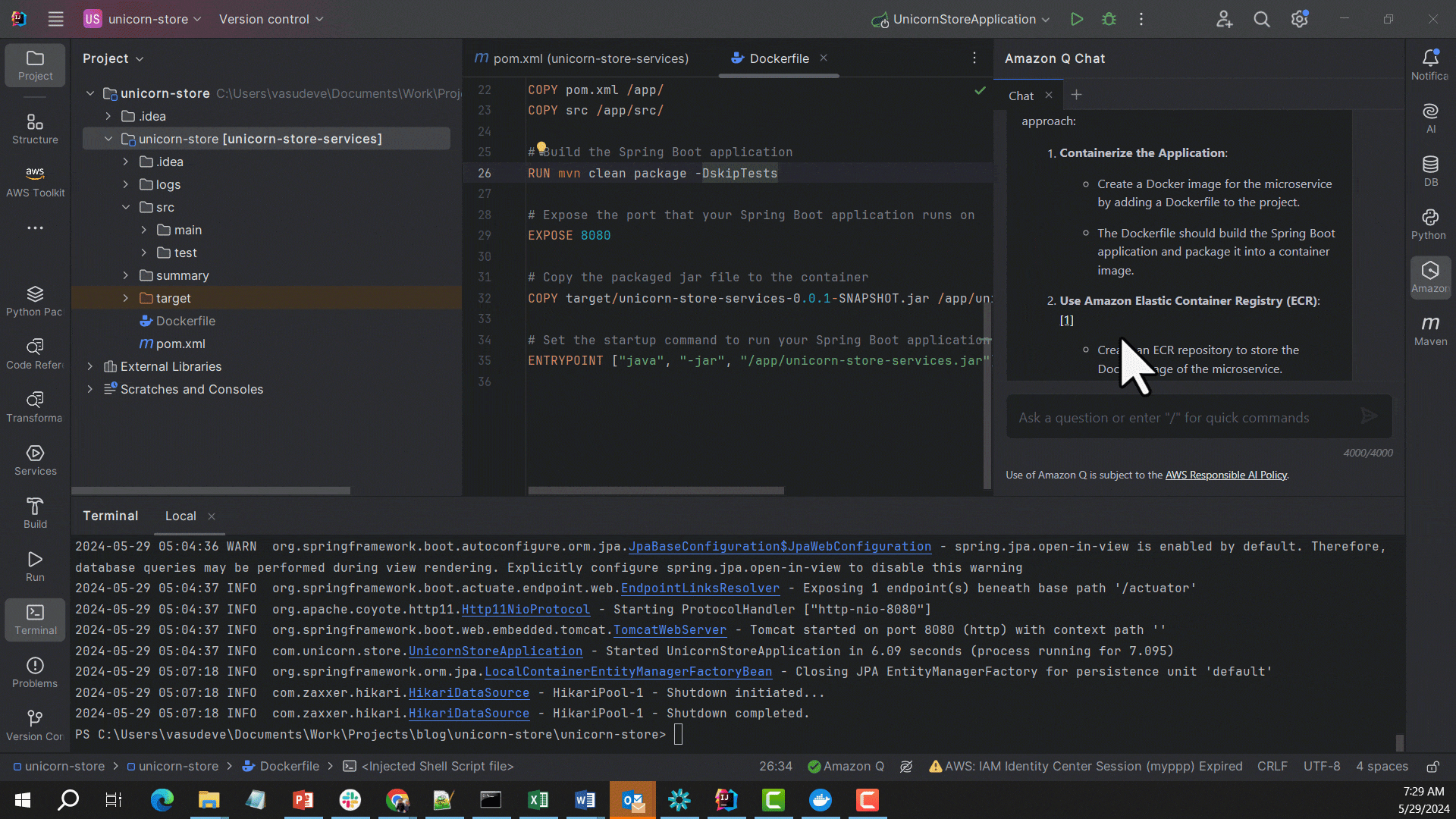Close the Chat tab in Amazon Q
The image size is (1456, 819).
[1049, 95]
